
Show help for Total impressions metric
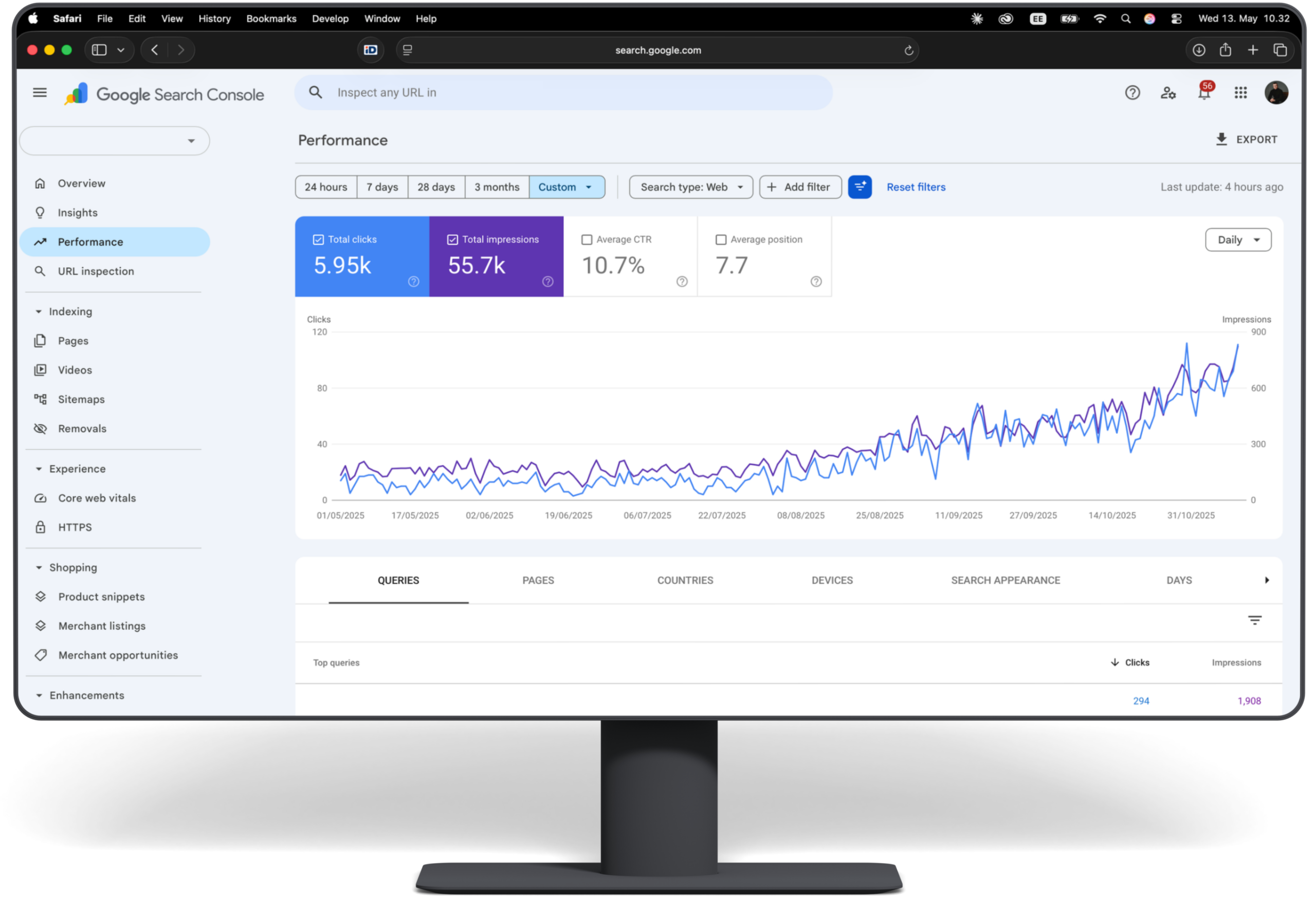(547, 282)
